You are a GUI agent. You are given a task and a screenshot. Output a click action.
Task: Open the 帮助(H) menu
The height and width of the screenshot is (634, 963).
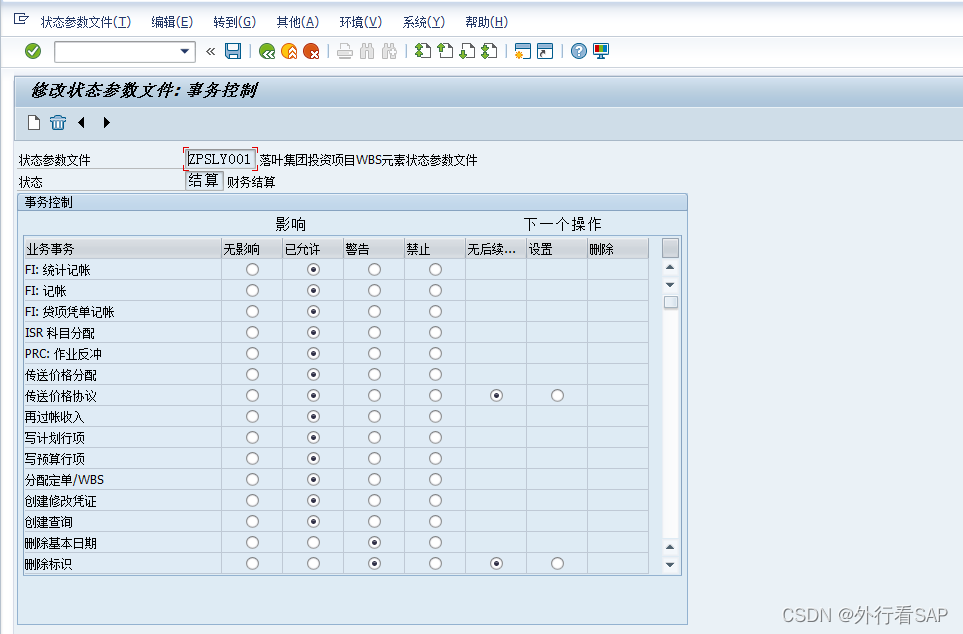pos(486,22)
